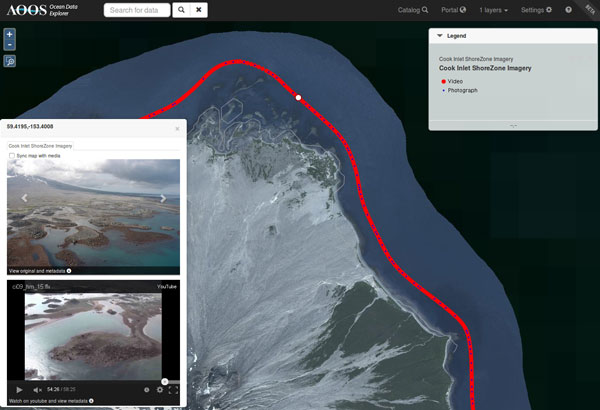Click in the Search for data field
Screen dimensions: 600x410
click(136, 10)
